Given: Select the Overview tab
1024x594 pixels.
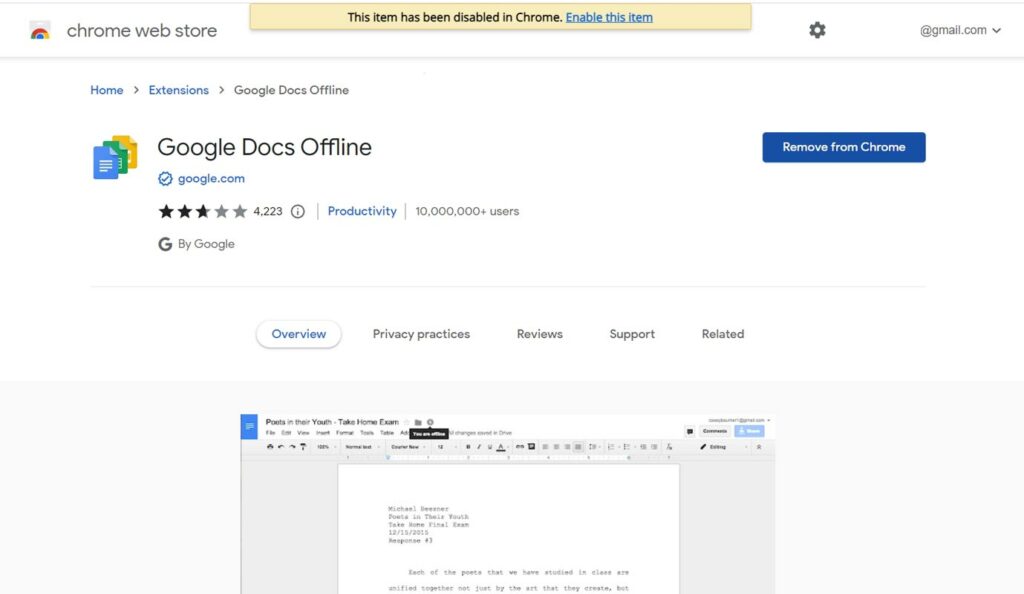Looking at the screenshot, I should click(x=298, y=334).
